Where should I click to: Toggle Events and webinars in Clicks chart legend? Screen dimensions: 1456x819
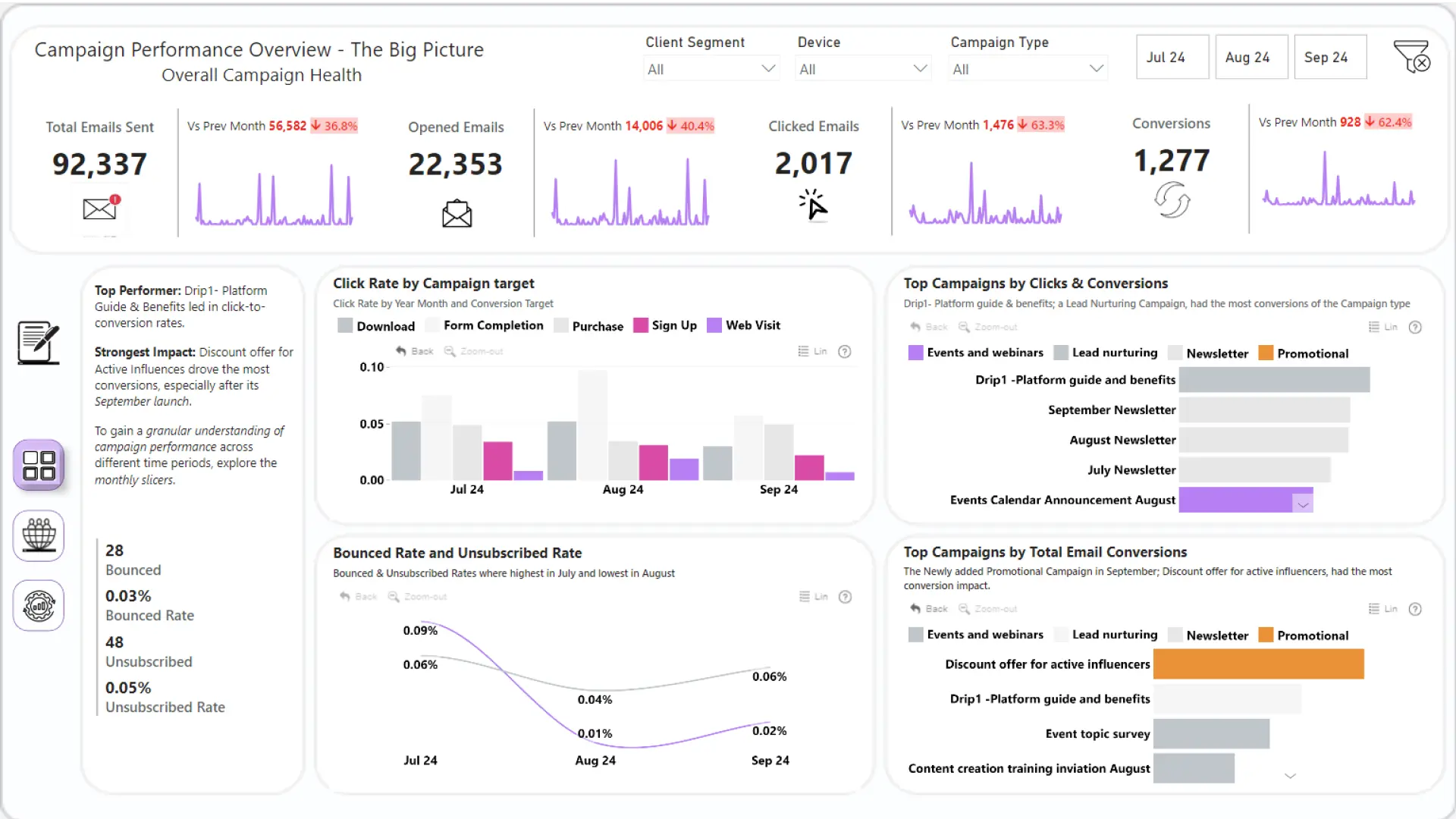point(976,353)
